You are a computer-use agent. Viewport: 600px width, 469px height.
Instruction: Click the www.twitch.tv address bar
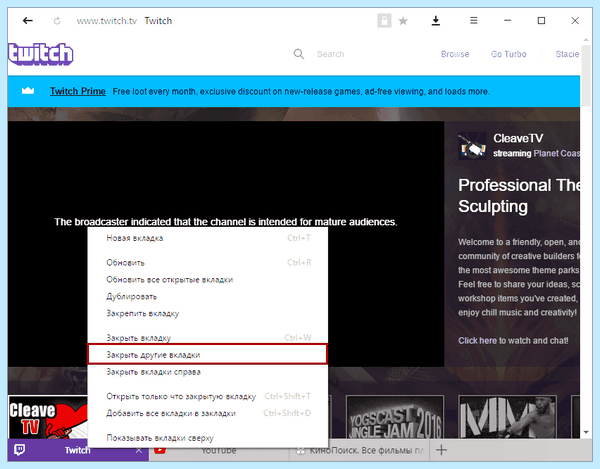click(106, 21)
